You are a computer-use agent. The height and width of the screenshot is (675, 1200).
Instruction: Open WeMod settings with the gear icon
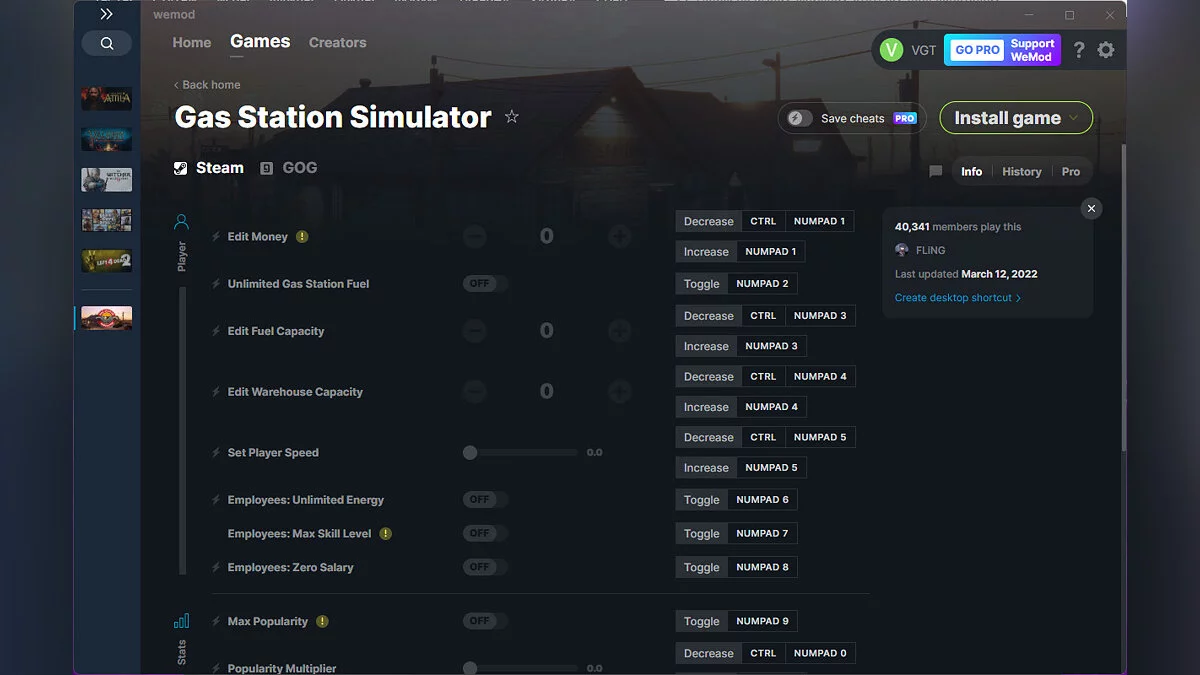[1106, 49]
